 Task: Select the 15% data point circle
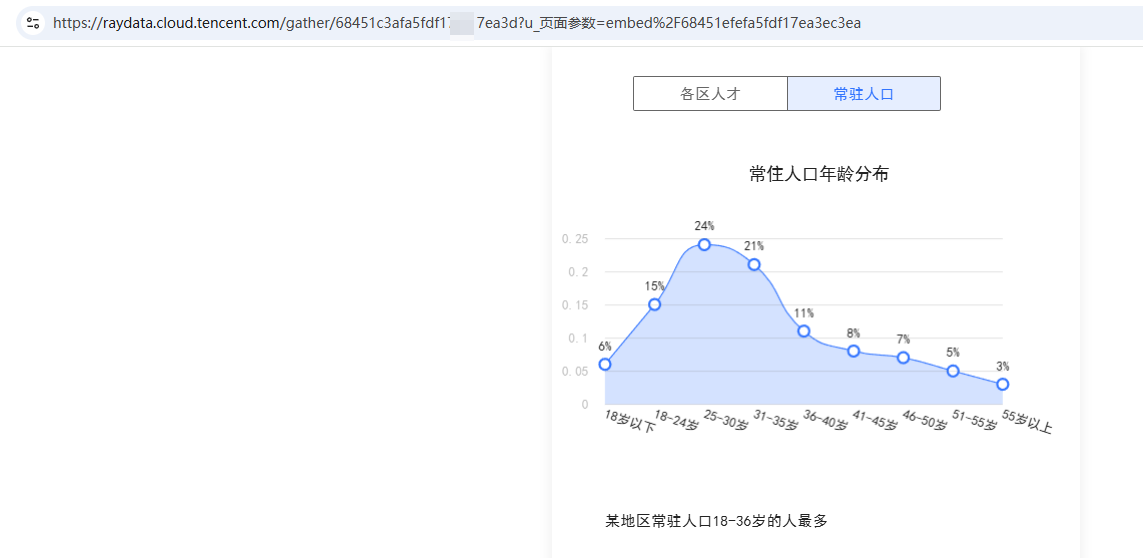click(654, 305)
